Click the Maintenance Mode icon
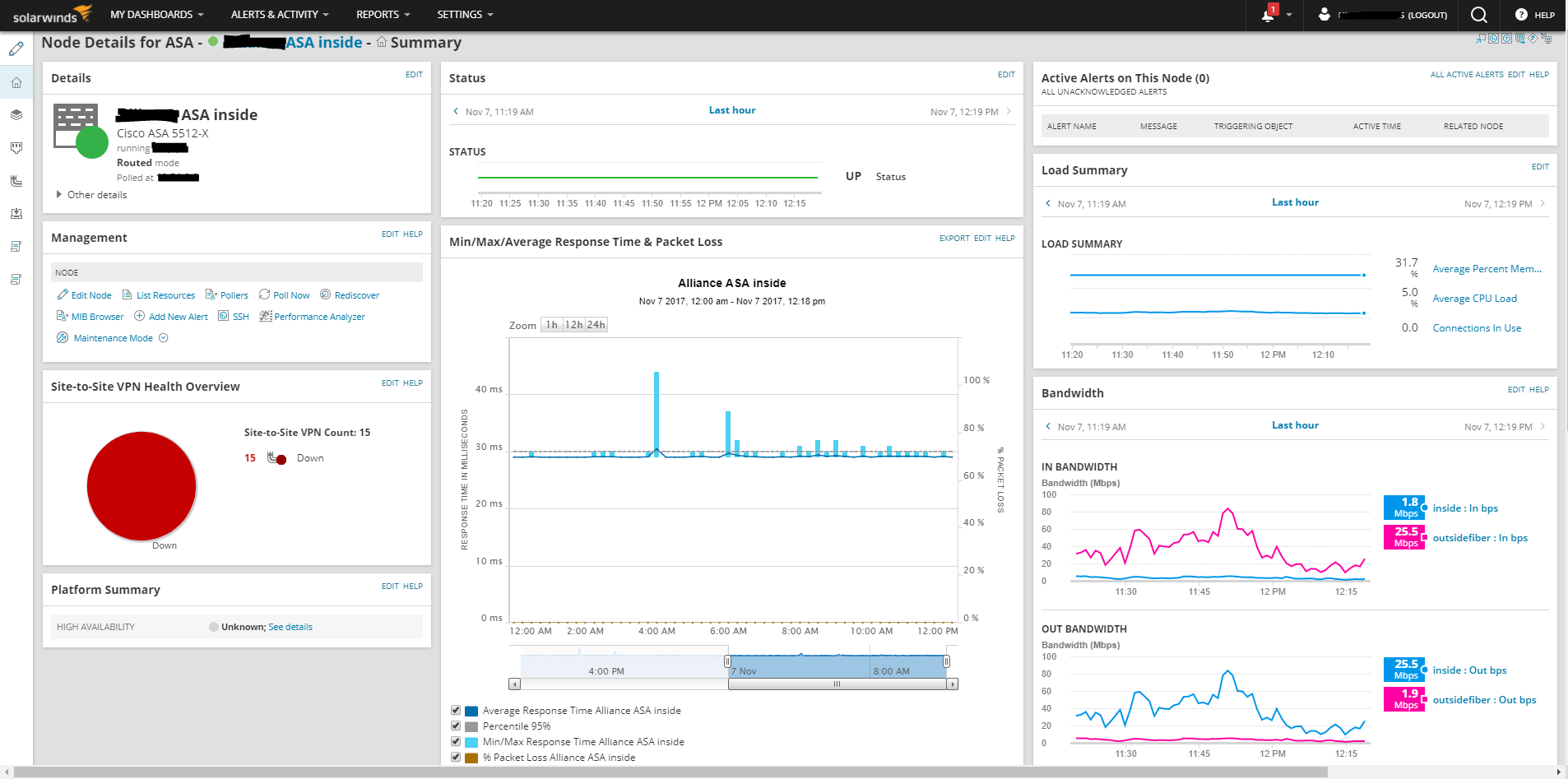This screenshot has width=1568, height=779. tap(63, 337)
